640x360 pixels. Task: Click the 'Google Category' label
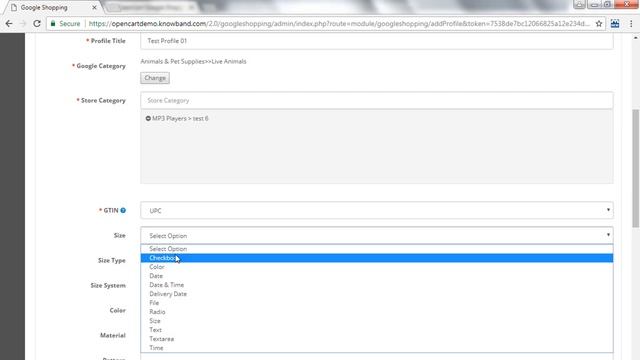101,66
